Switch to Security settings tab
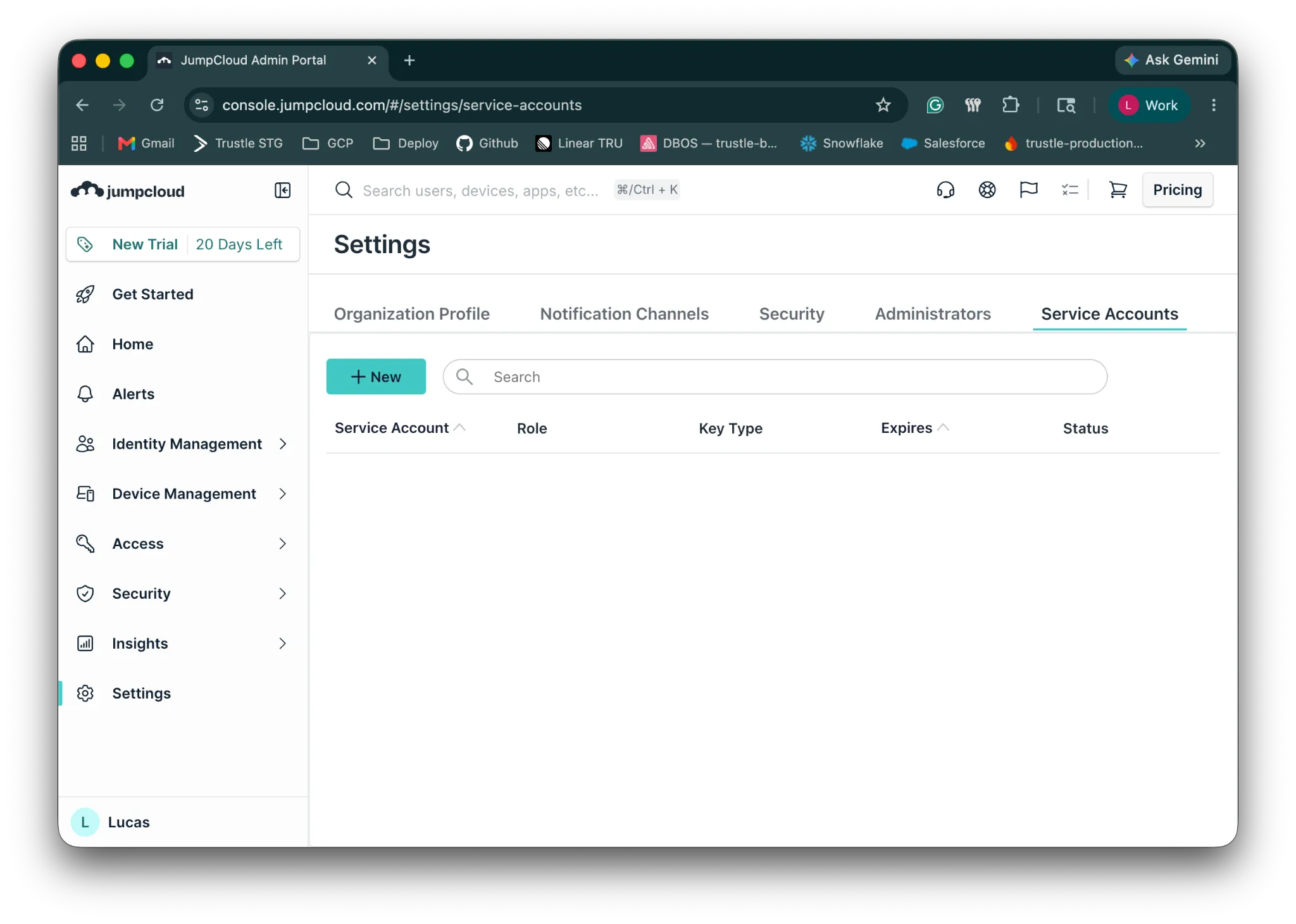The height and width of the screenshot is (924, 1296). point(792,314)
